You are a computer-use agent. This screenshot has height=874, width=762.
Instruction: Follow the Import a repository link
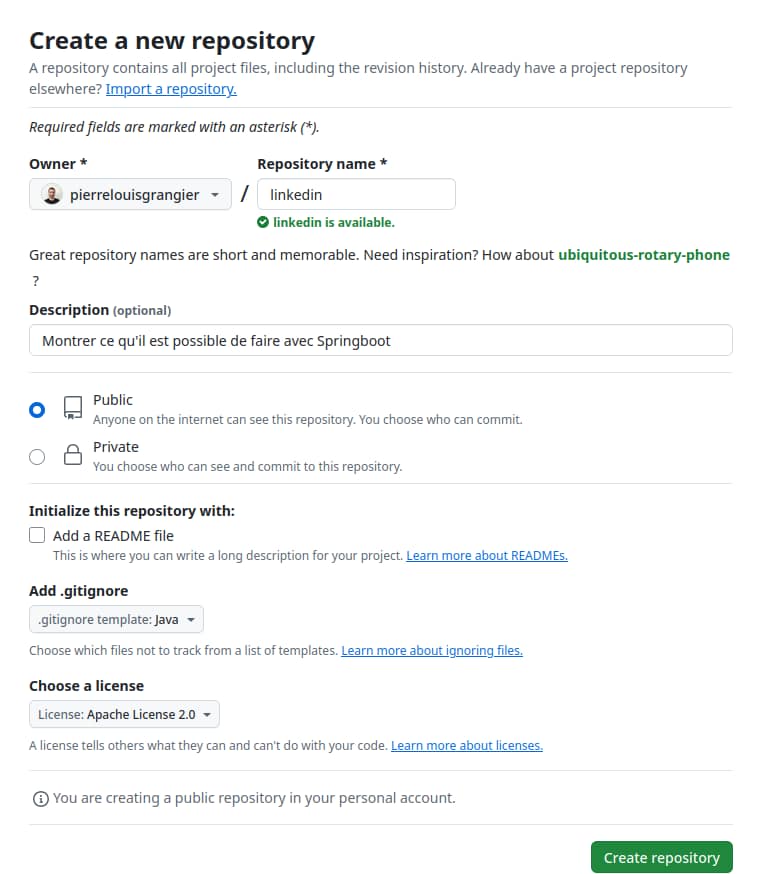171,89
